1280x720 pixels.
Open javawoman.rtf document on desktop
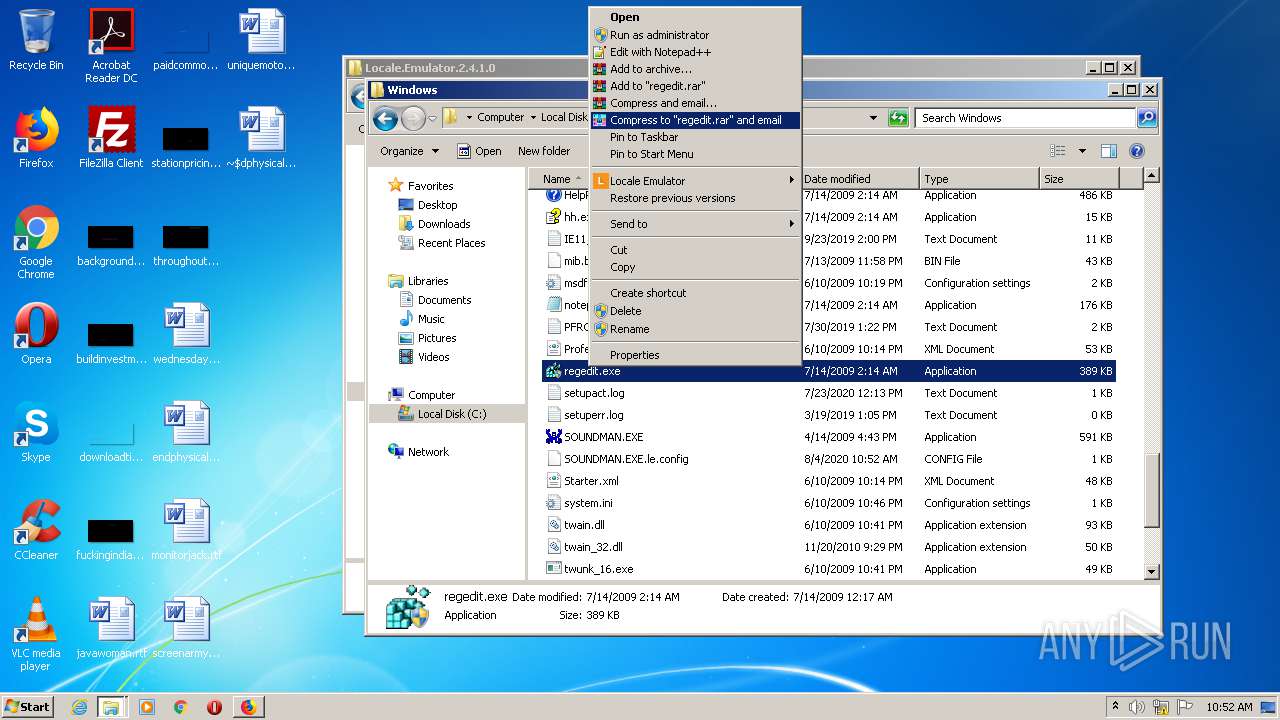pyautogui.click(x=111, y=628)
